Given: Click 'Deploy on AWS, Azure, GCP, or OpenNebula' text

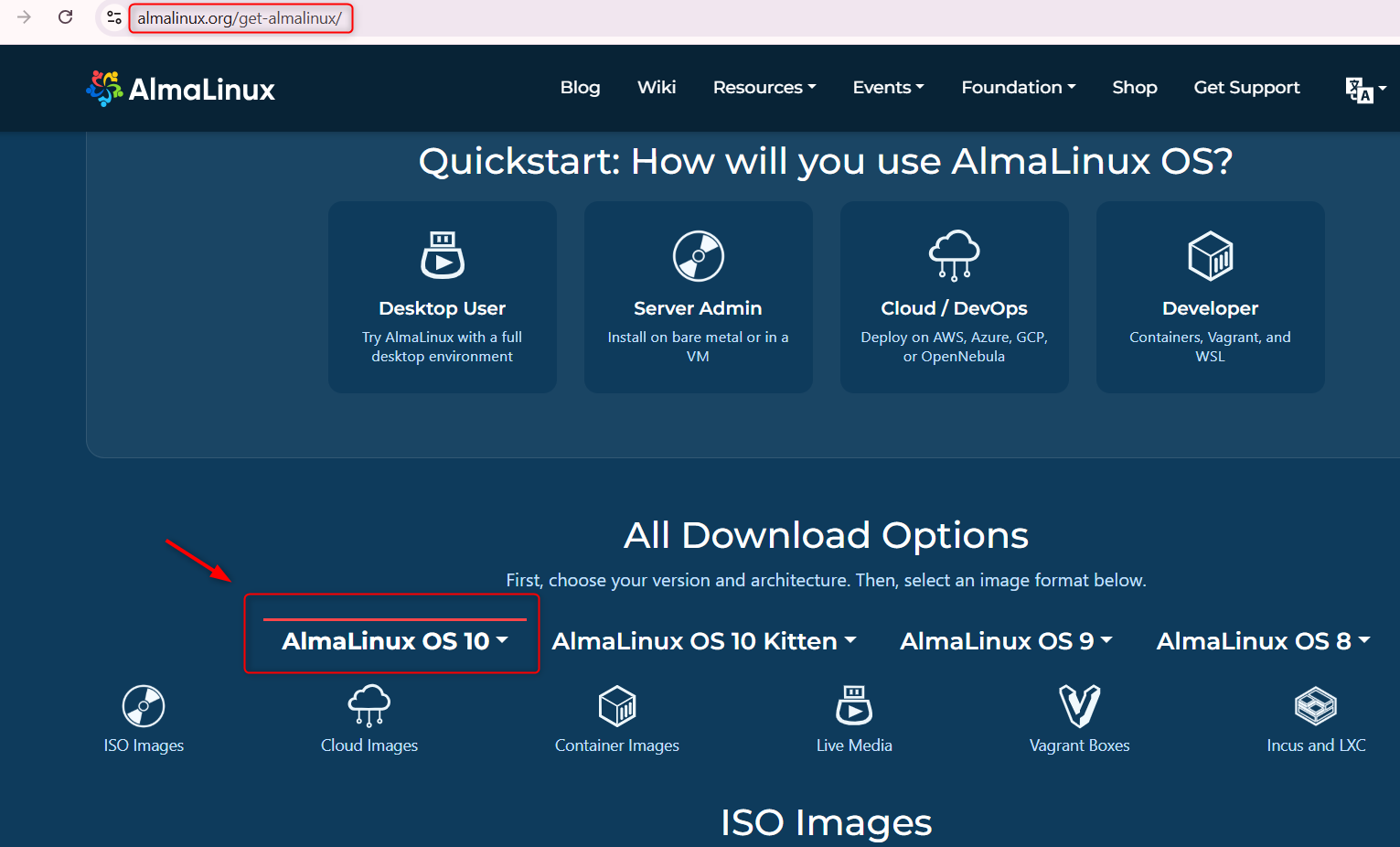Looking at the screenshot, I should 954,347.
